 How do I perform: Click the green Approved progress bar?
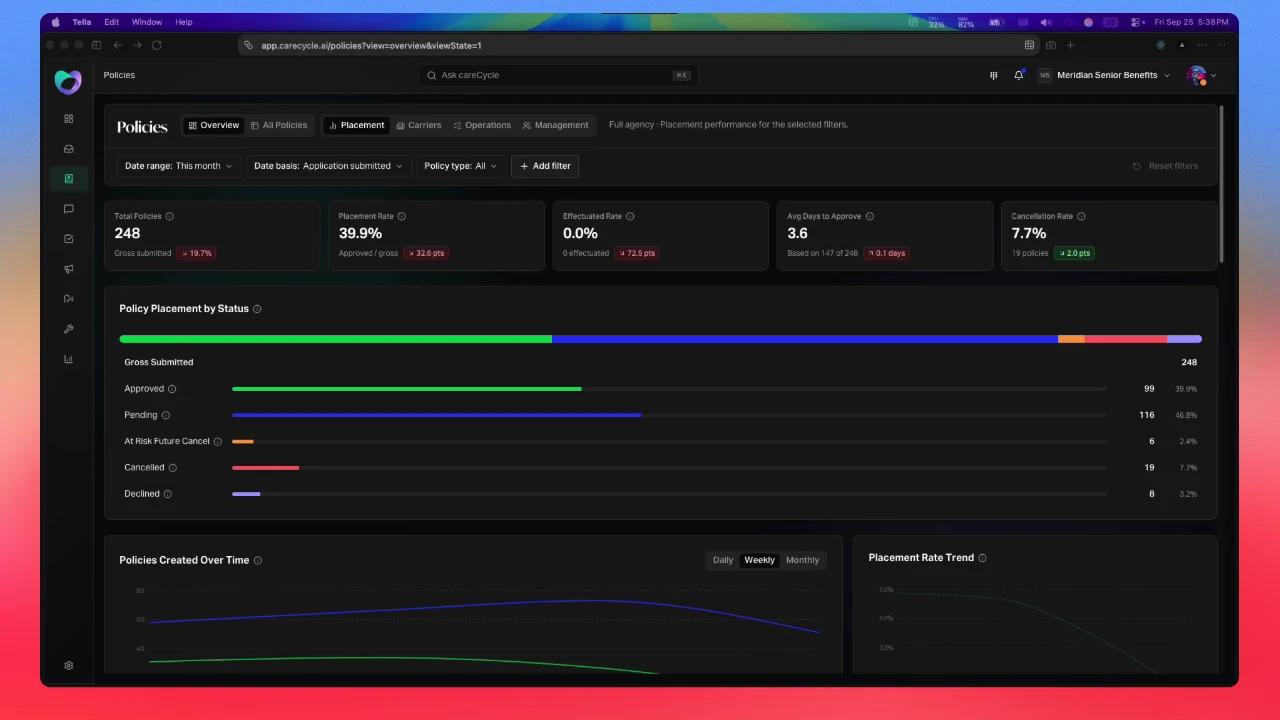coord(407,389)
